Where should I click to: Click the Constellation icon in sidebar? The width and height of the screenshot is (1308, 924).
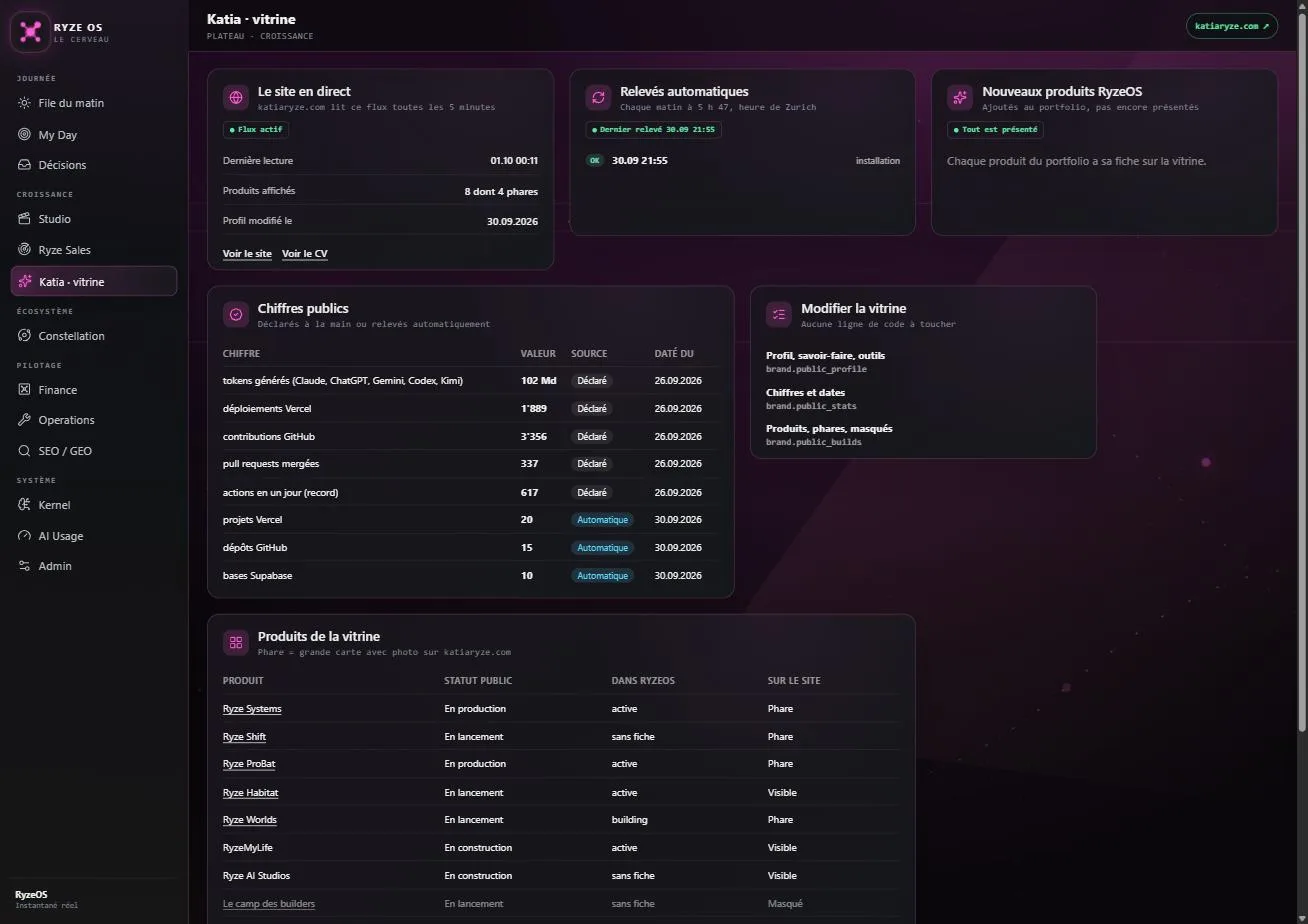25,336
